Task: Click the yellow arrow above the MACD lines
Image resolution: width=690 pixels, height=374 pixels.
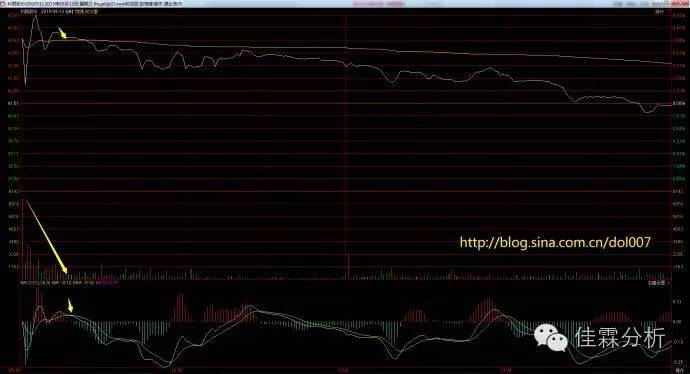Action: (70, 305)
